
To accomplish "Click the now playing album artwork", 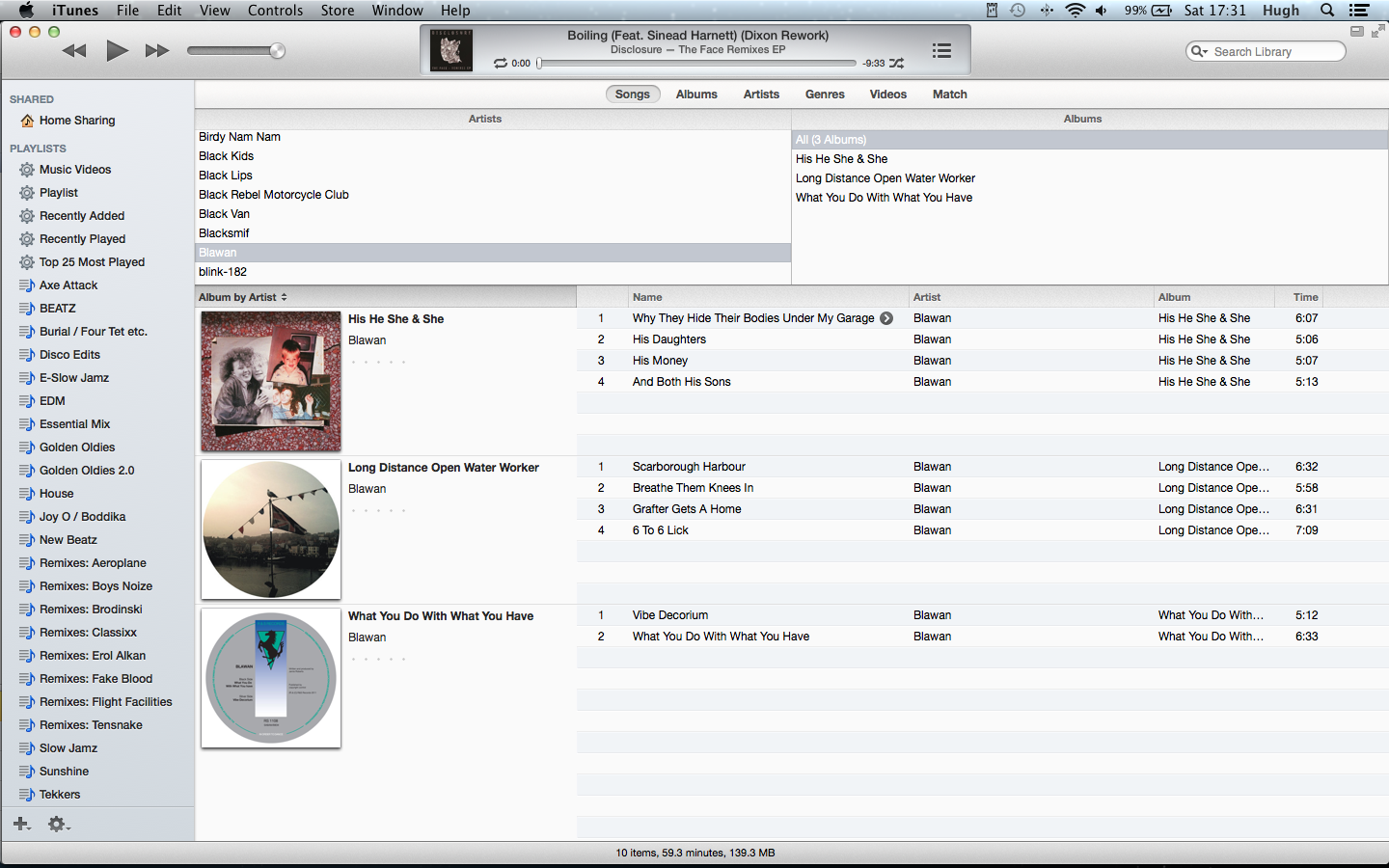I will point(450,50).
